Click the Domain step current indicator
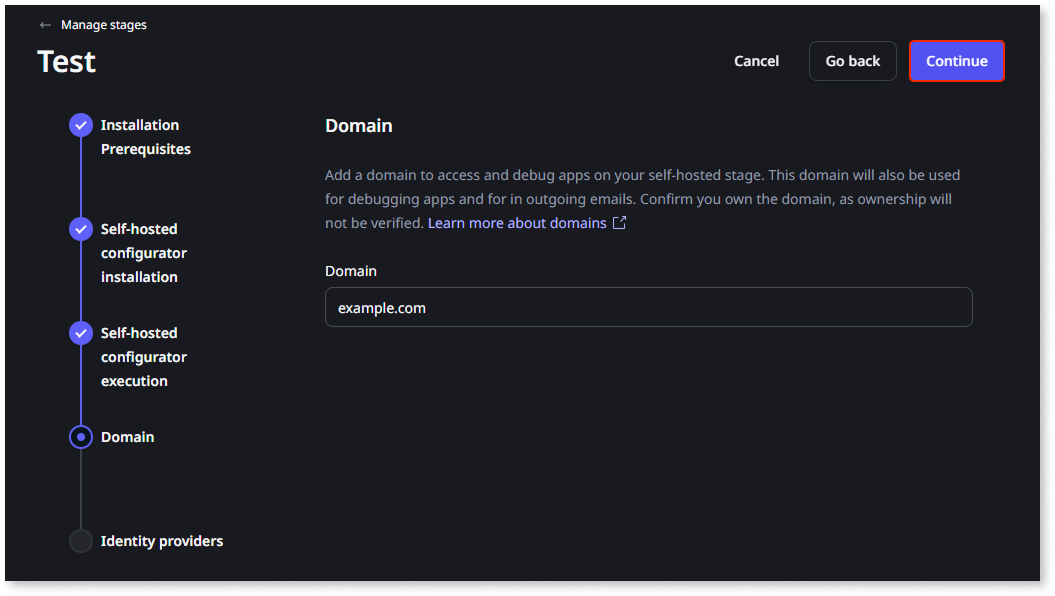1055x596 pixels. [81, 437]
